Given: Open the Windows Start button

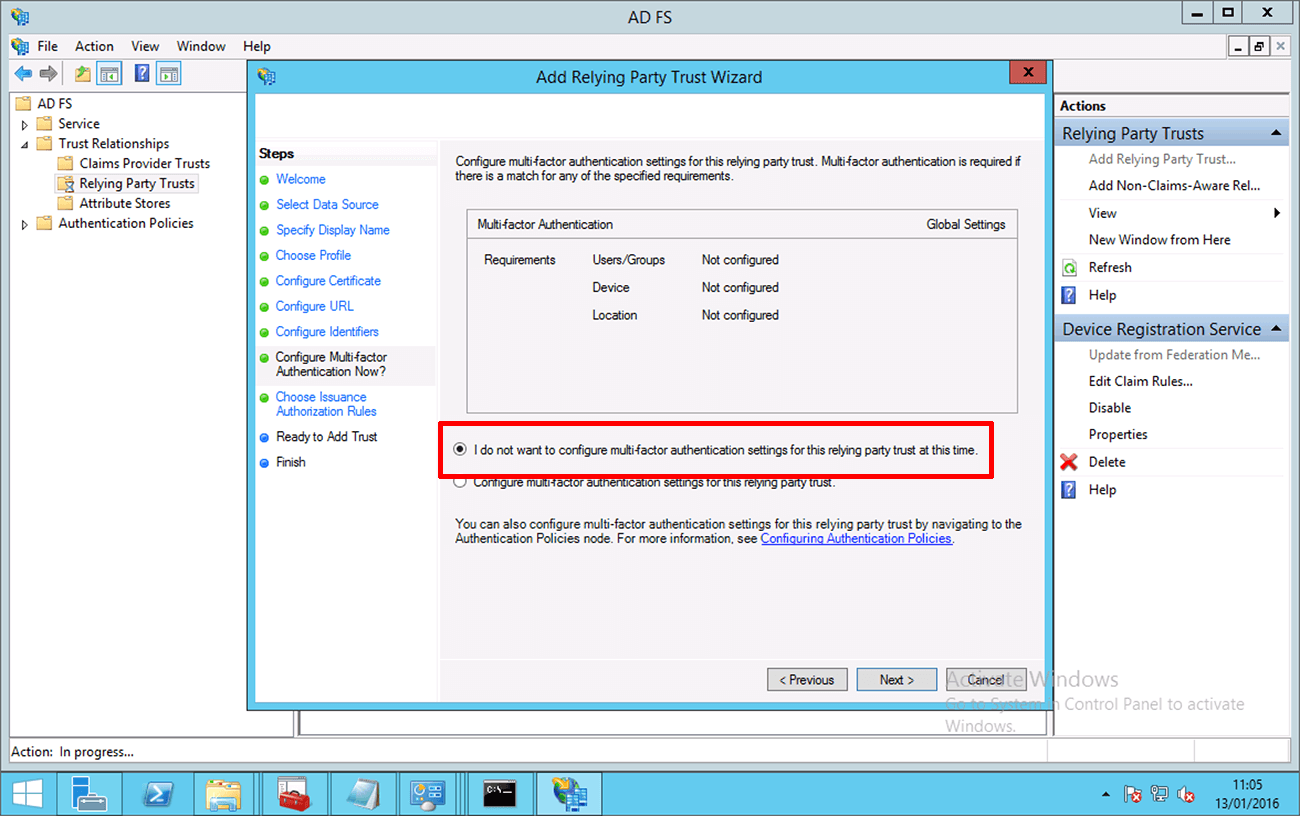Looking at the screenshot, I should click(x=27, y=794).
